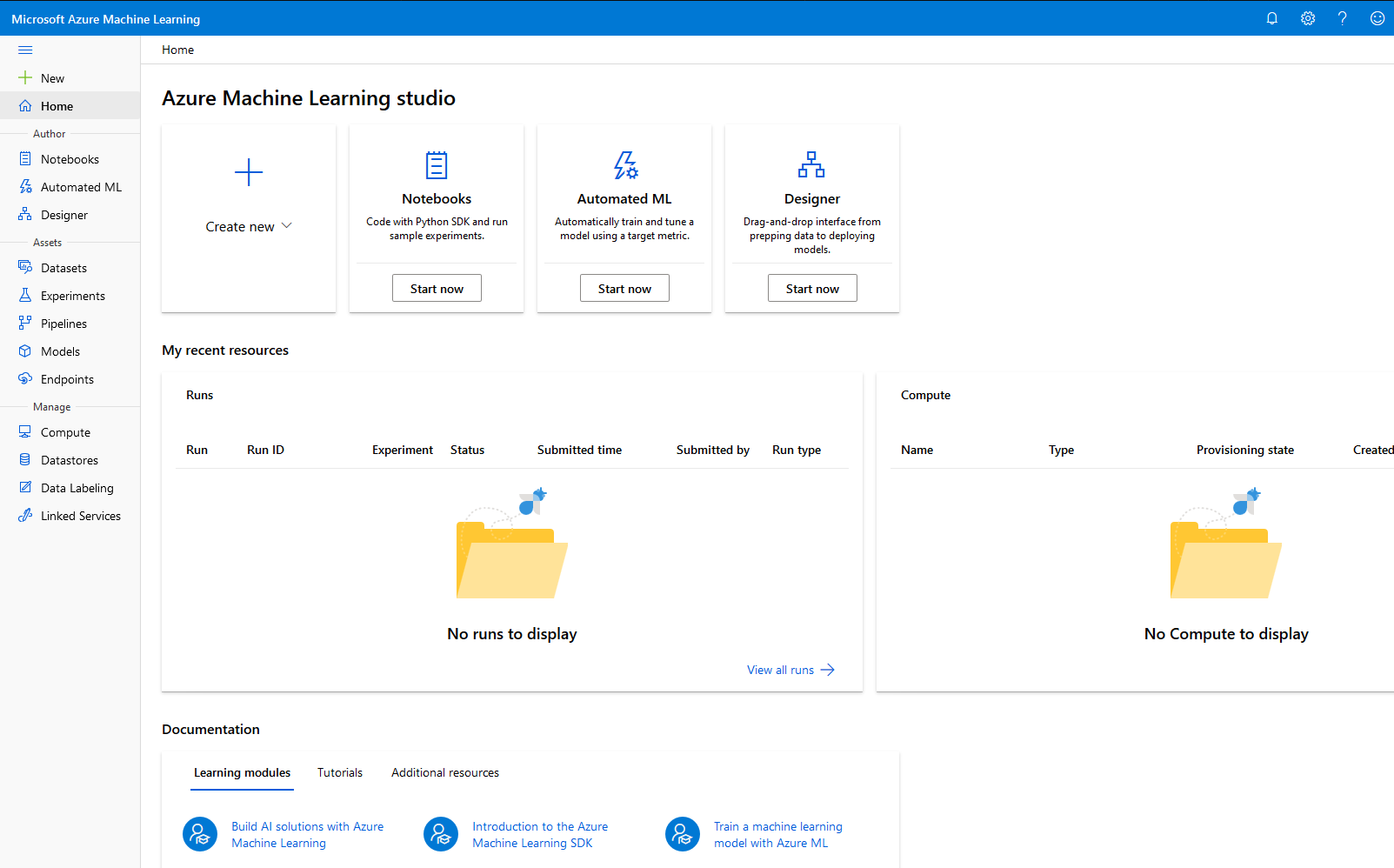
Task: Click the Run type column header
Action: (796, 450)
